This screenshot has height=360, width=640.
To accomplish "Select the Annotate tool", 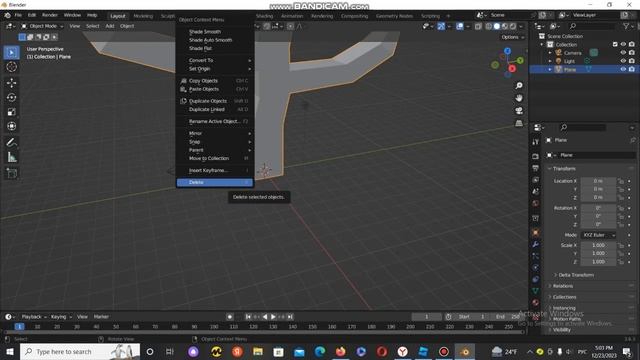I will tap(11, 142).
